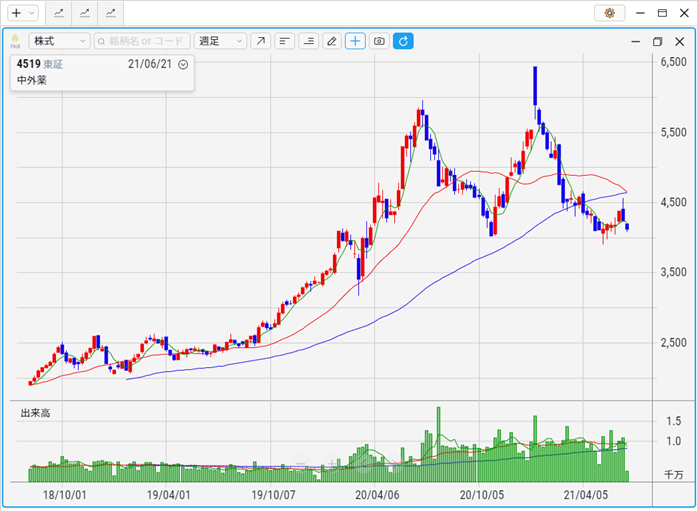Click the 2,500 price axis label

[674, 342]
